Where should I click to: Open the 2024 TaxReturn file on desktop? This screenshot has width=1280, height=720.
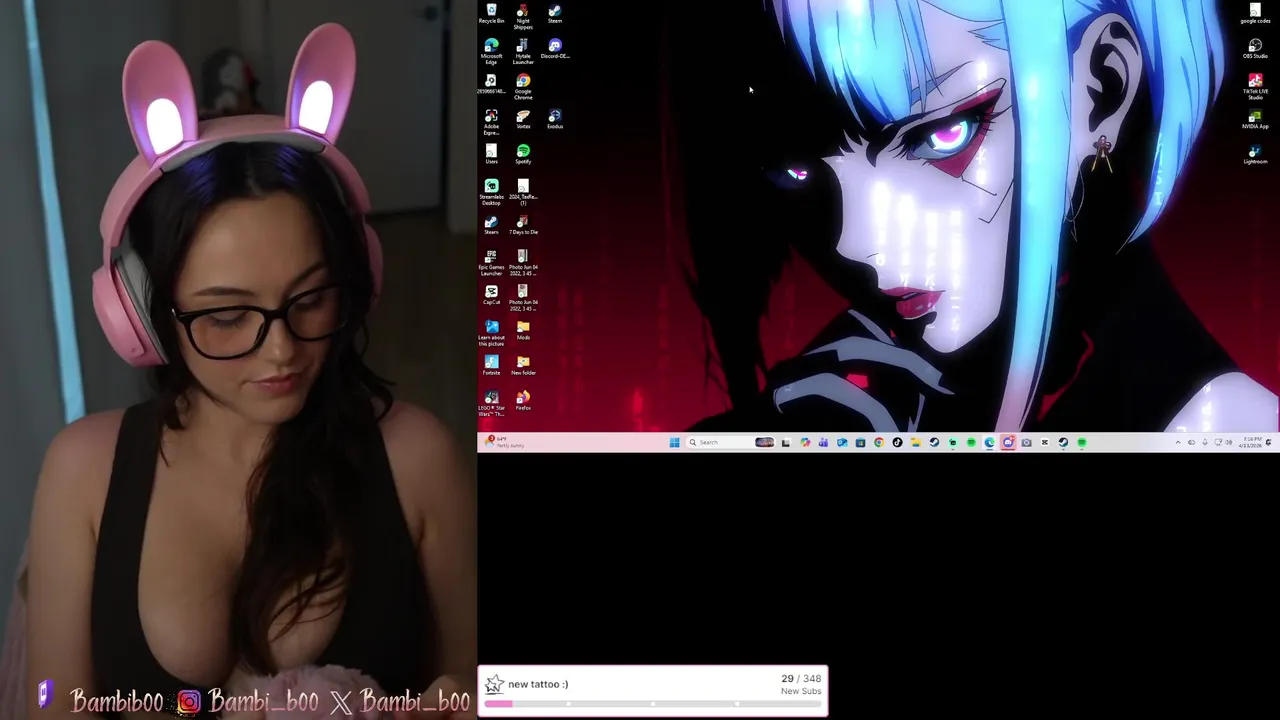pyautogui.click(x=523, y=192)
